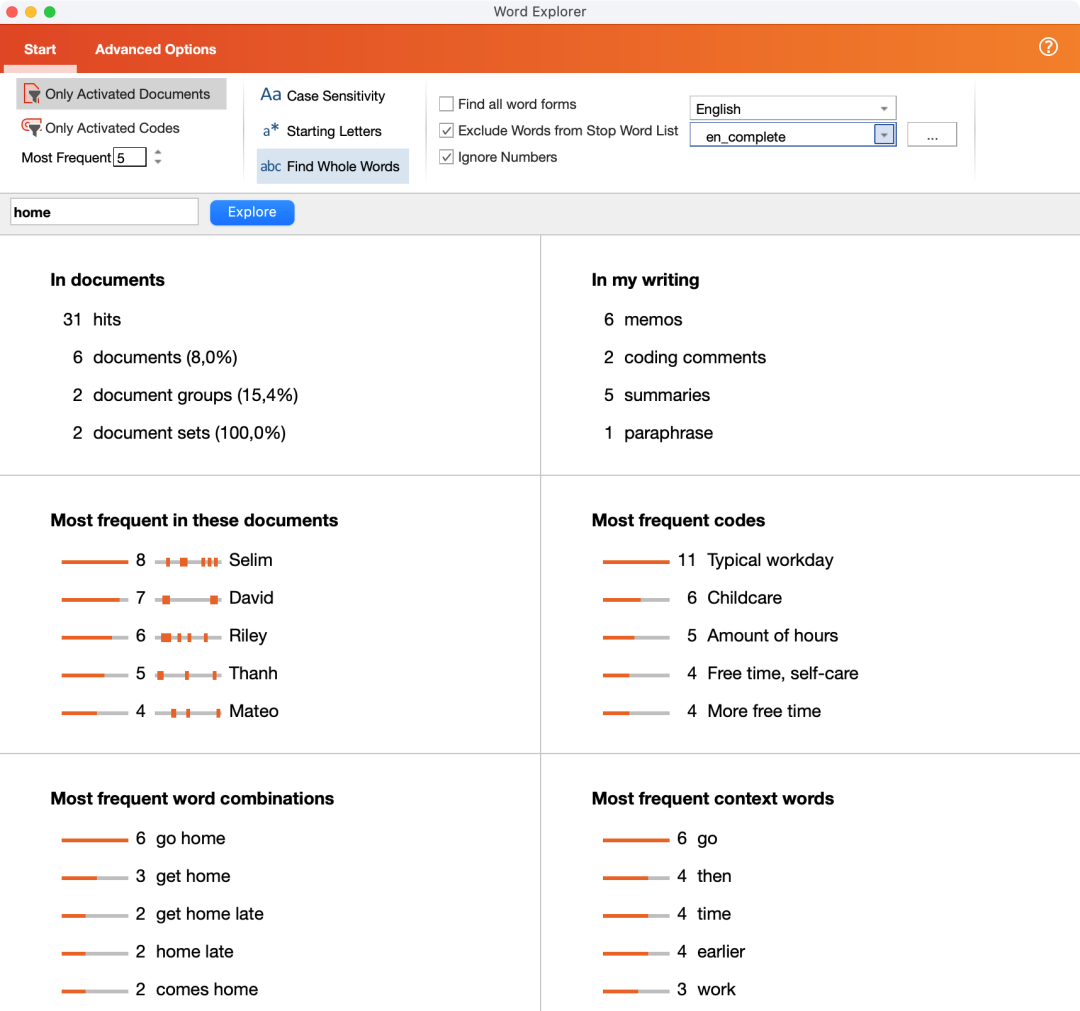Click the go home word combination
Viewport: 1080px width, 1011px height.
(x=191, y=839)
